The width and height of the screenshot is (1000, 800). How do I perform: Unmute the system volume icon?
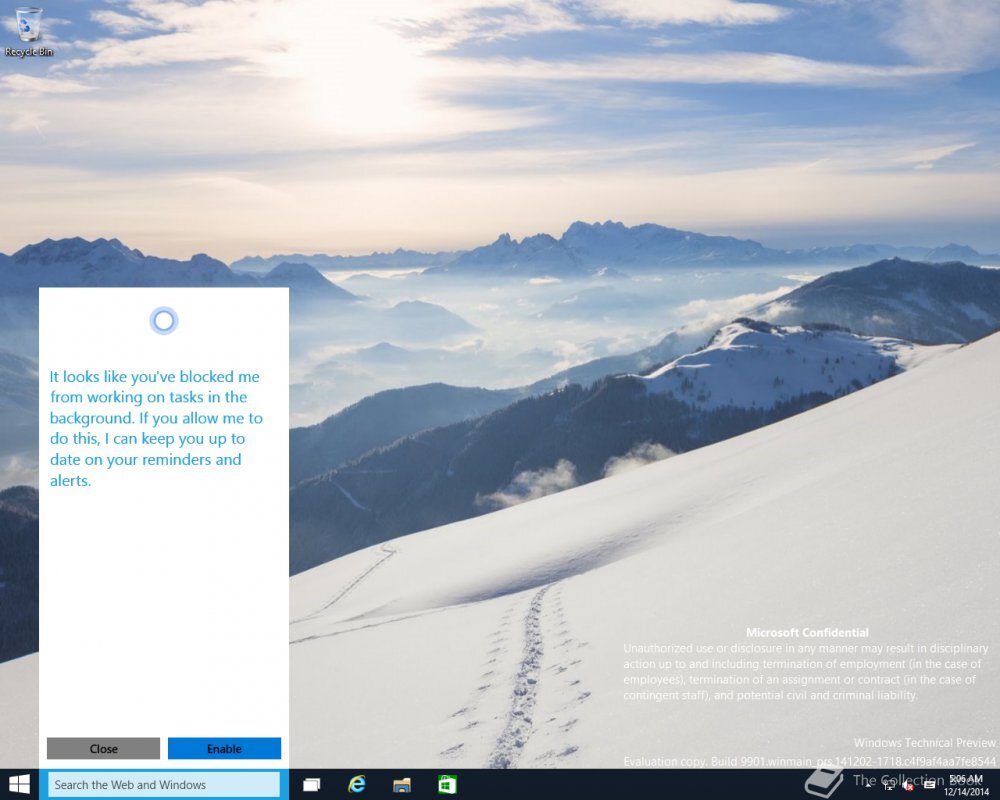pos(908,787)
